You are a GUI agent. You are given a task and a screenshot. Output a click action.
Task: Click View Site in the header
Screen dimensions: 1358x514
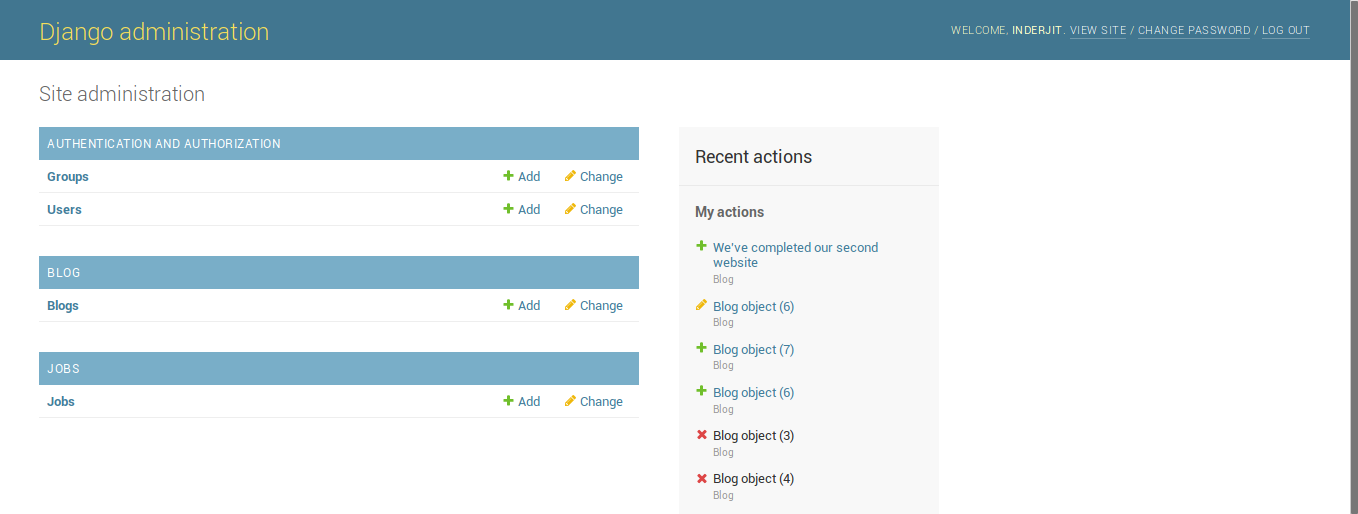point(1098,31)
